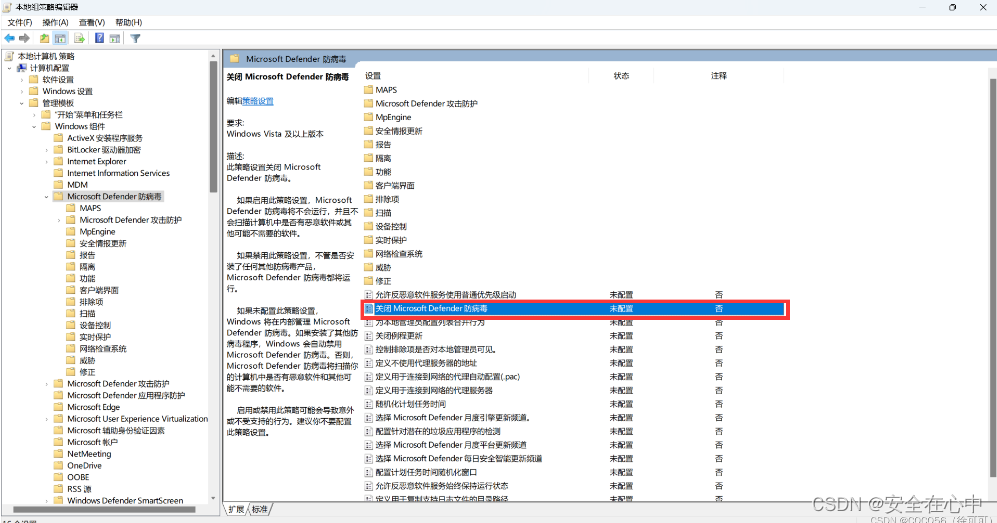This screenshot has width=997, height=523.
Task: Click the 策略设置 edit link
Action: 258,101
